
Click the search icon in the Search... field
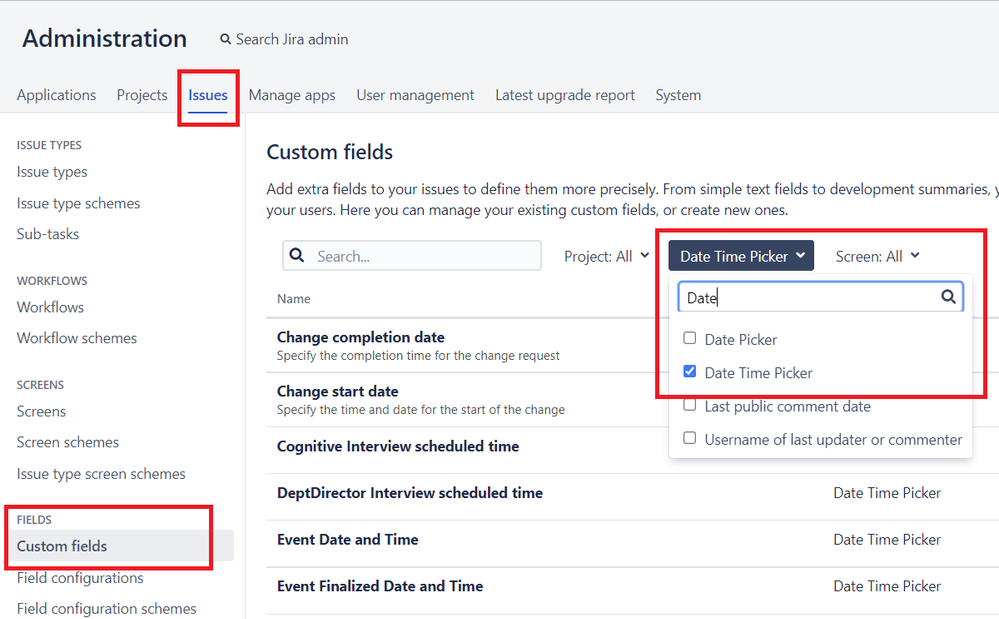[297, 255]
